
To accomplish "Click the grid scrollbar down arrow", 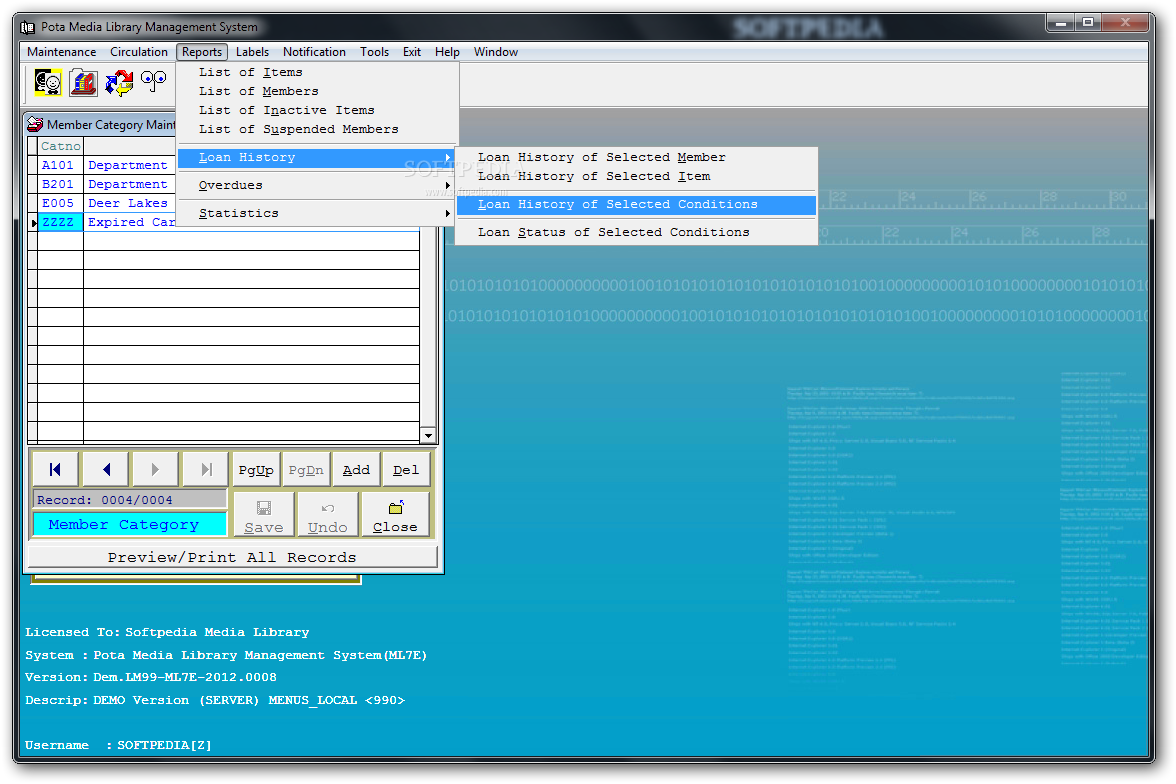I will [428, 436].
